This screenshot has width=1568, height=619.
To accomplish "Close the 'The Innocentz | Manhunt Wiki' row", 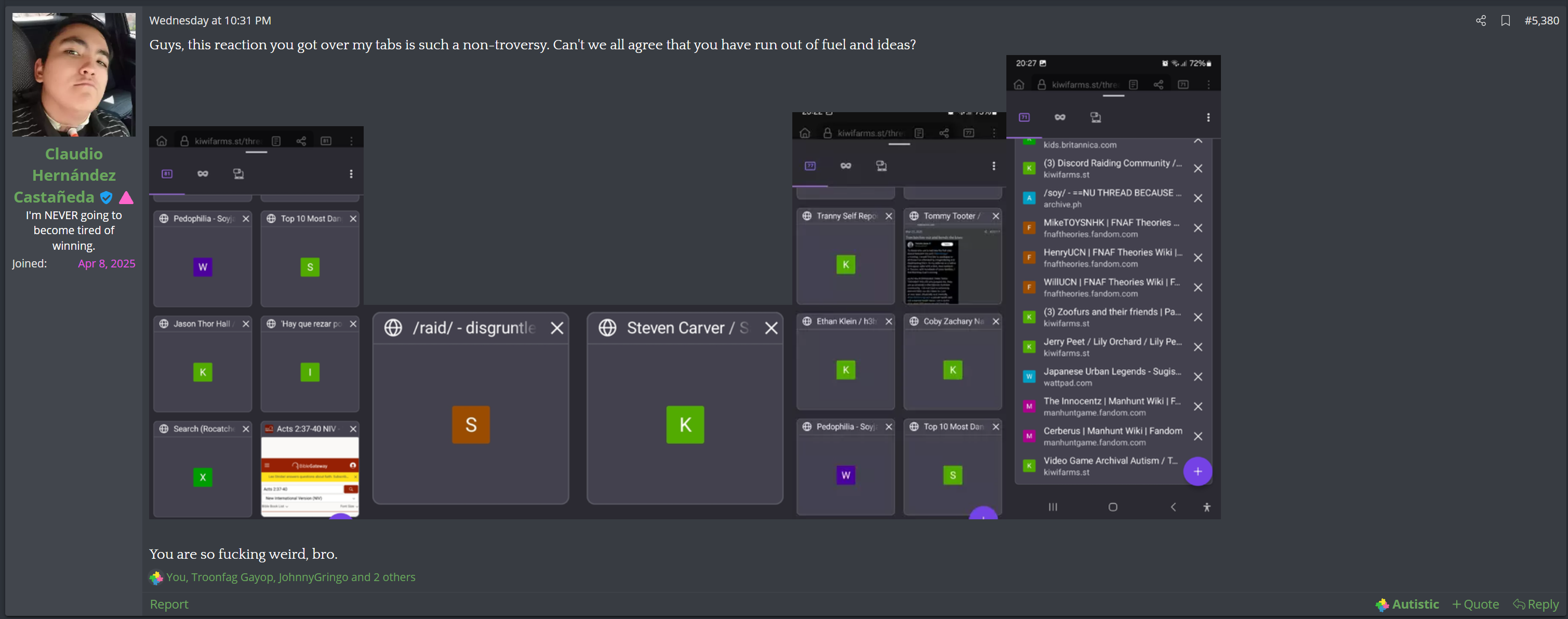I will (1198, 407).
